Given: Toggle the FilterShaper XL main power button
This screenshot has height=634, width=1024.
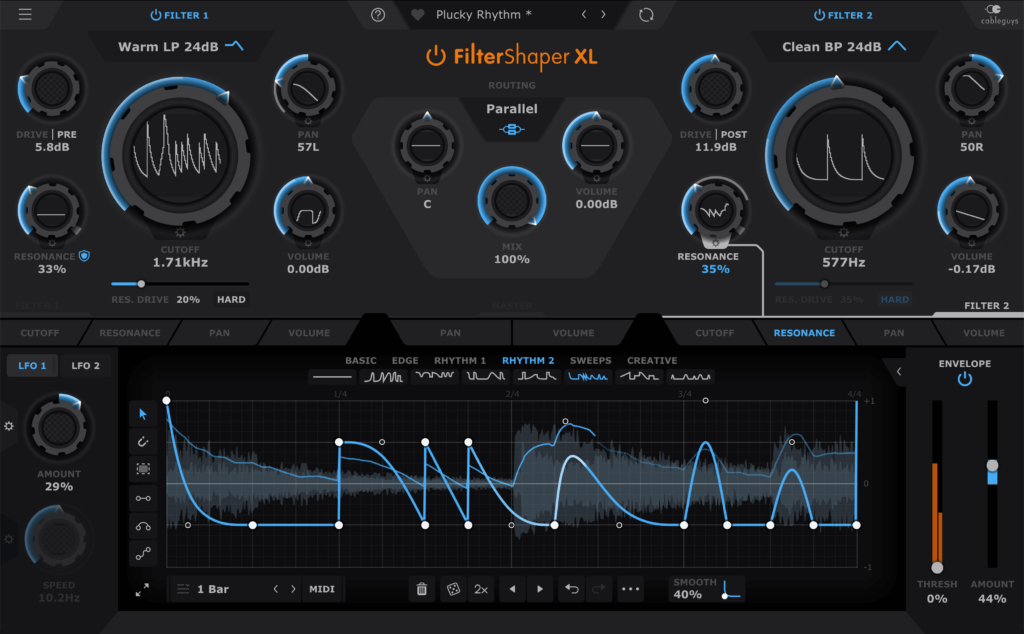Looking at the screenshot, I should tap(436, 56).
